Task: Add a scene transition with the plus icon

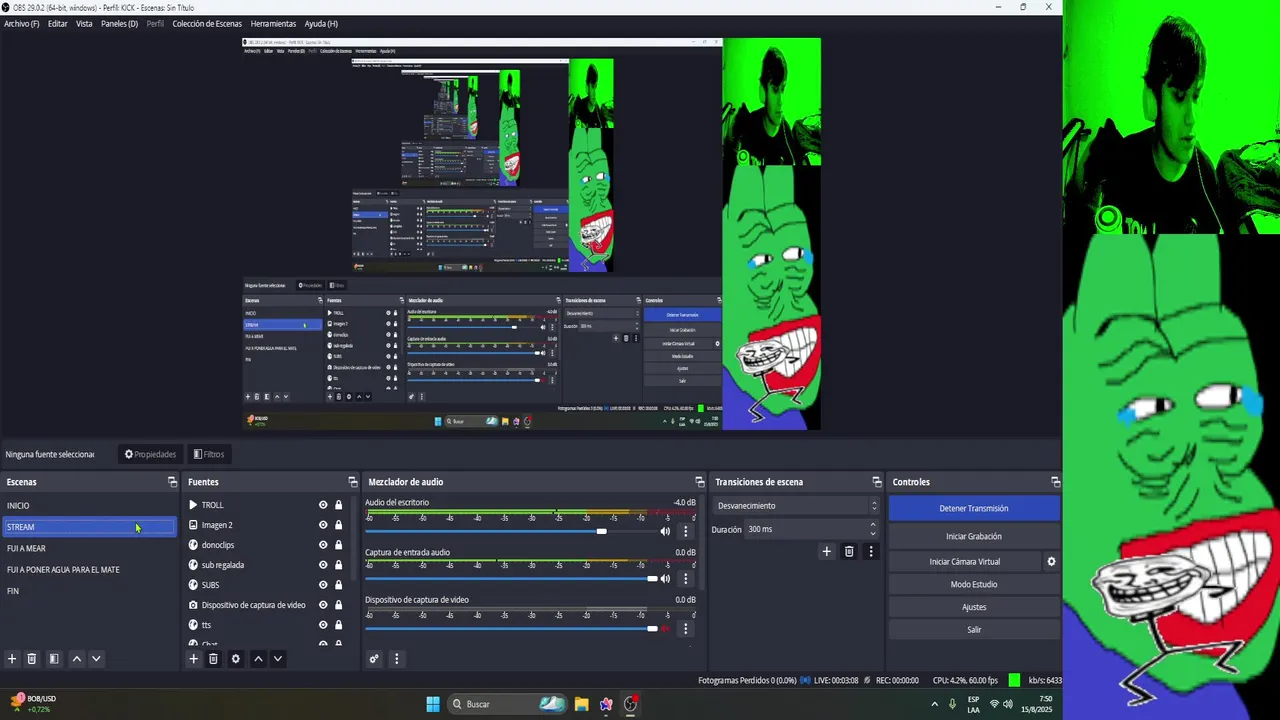Action: pos(826,551)
